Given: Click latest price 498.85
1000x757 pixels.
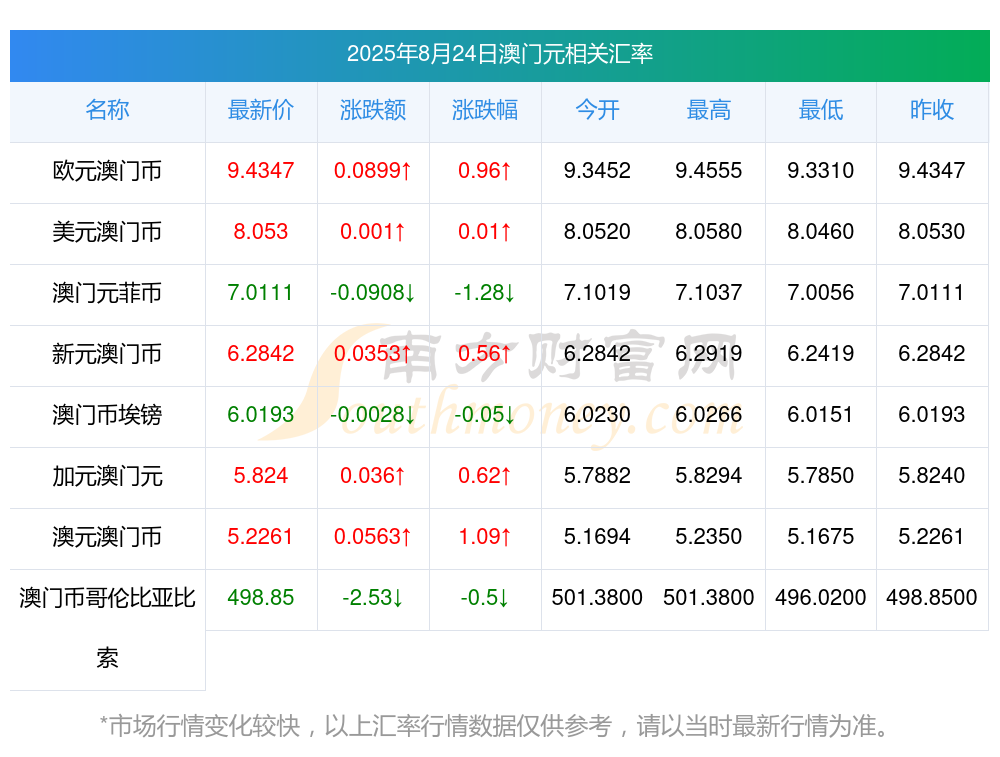Looking at the screenshot, I should click(261, 598).
